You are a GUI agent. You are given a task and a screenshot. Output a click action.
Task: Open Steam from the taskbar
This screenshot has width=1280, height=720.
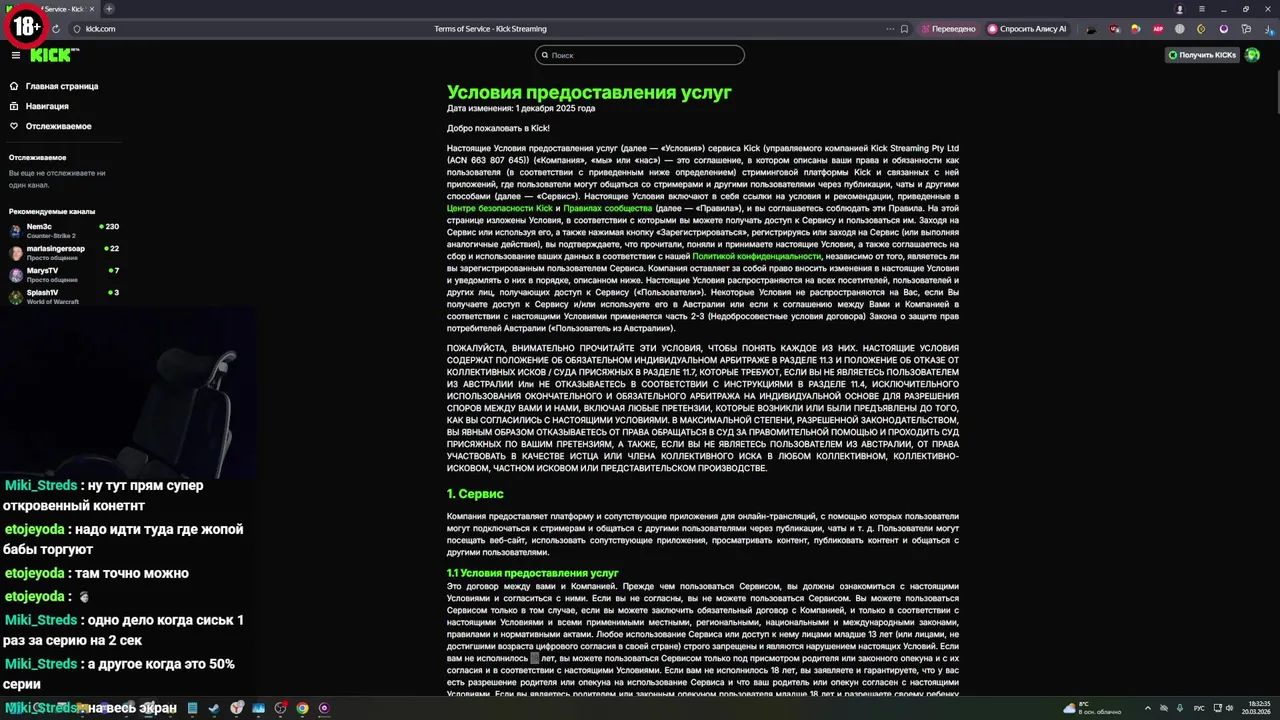tap(214, 708)
